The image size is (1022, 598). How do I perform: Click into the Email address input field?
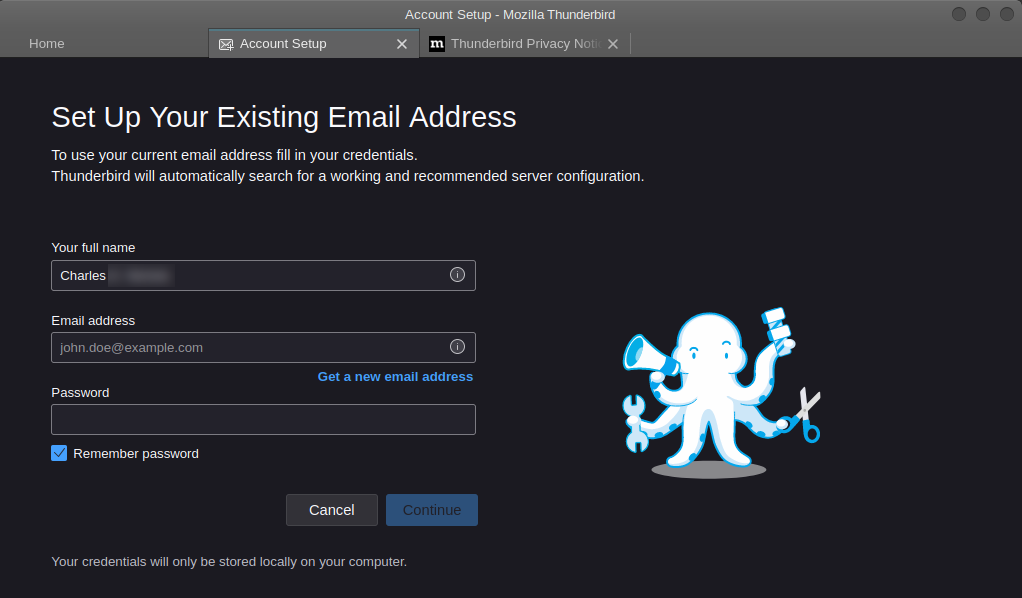pyautogui.click(x=250, y=347)
